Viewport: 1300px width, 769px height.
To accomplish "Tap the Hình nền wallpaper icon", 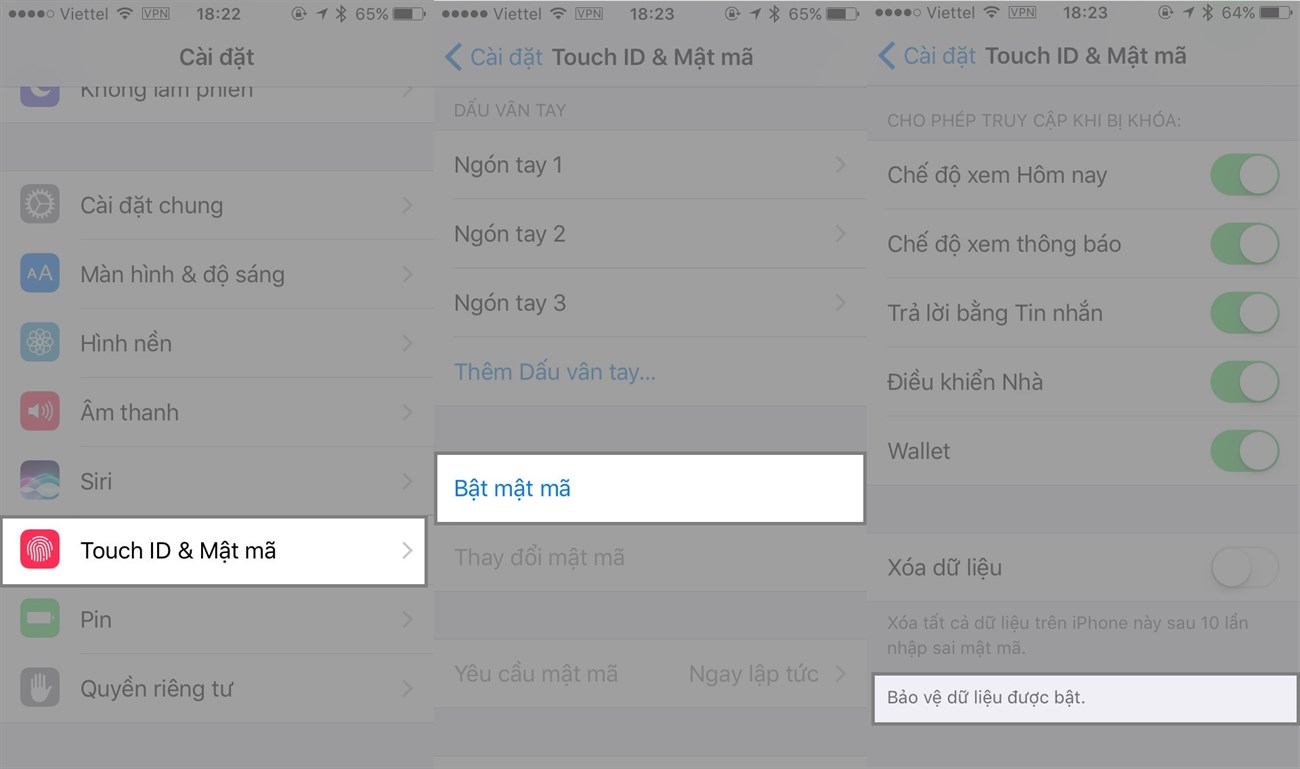I will pos(40,343).
